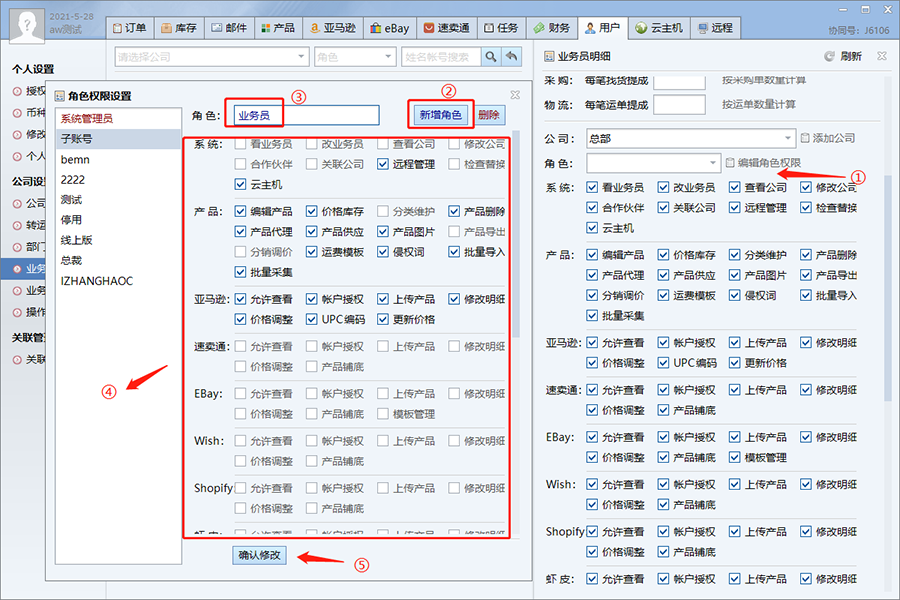Check 合作伙伴 in the 角色权限设置 dialog
The height and width of the screenshot is (600, 900).
pos(240,164)
